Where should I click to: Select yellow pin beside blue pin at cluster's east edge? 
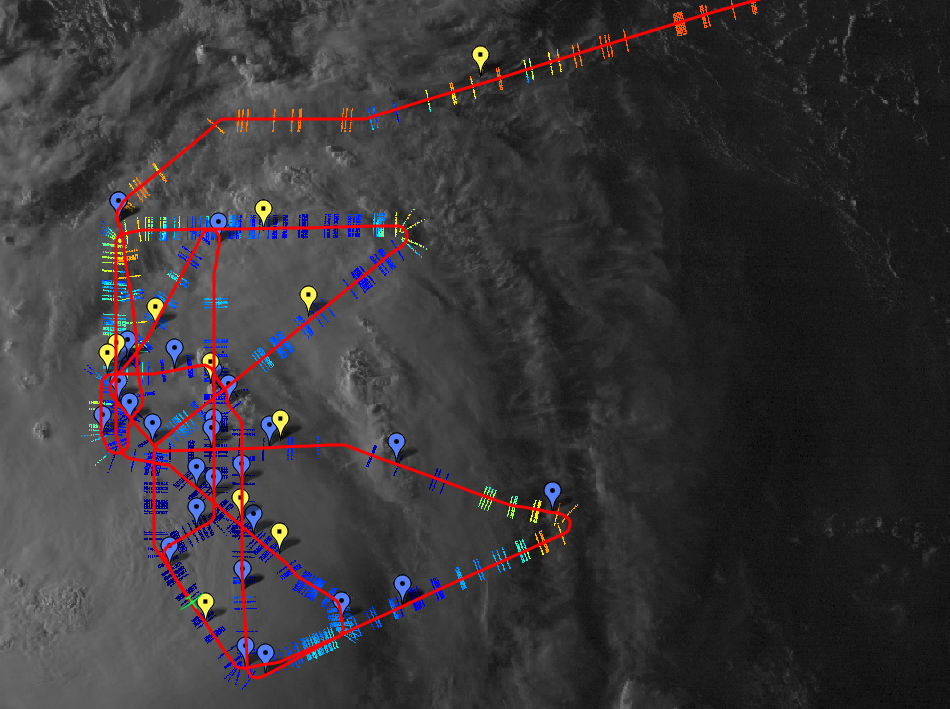281,421
